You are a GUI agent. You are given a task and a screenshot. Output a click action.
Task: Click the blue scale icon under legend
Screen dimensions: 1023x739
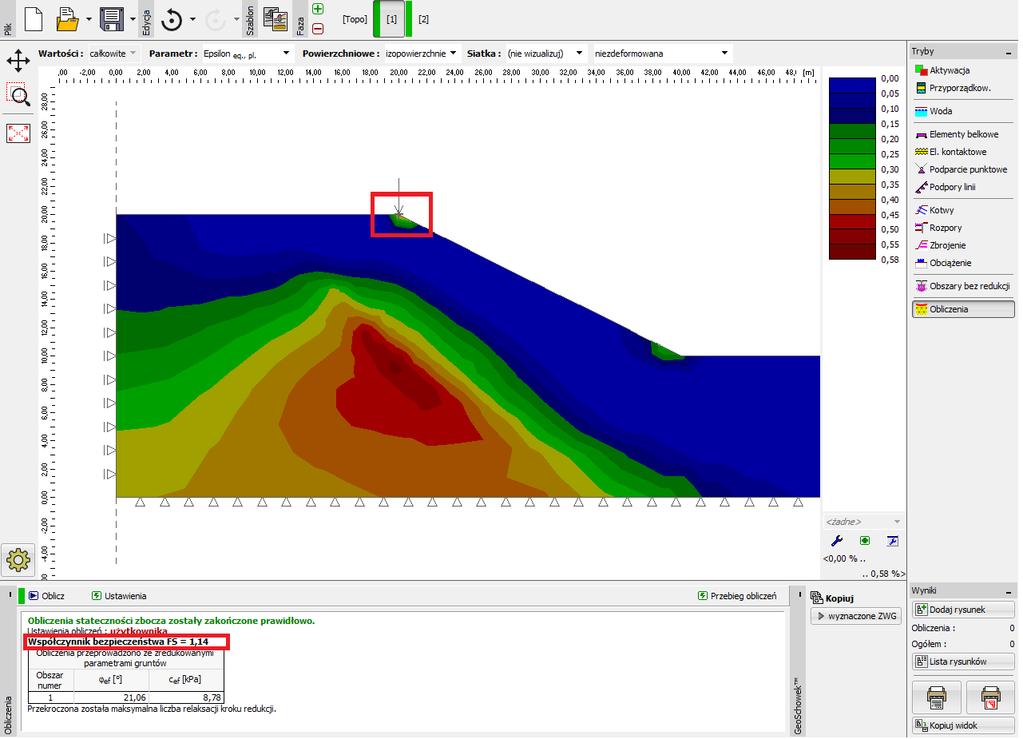[x=893, y=540]
